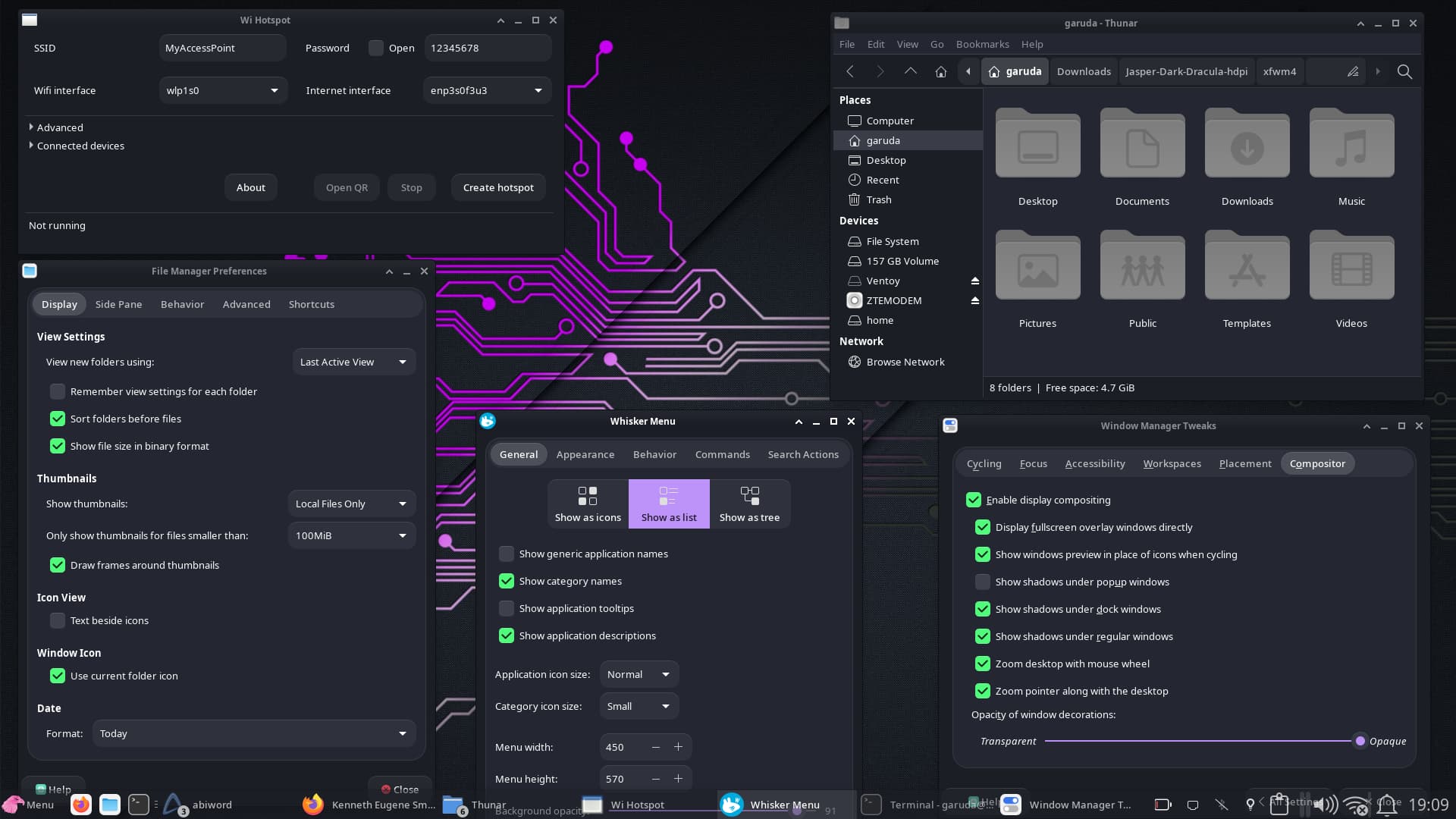Expand the Advanced section in Wi Hotspot
Viewport: 1456px width, 819px height.
coord(56,127)
